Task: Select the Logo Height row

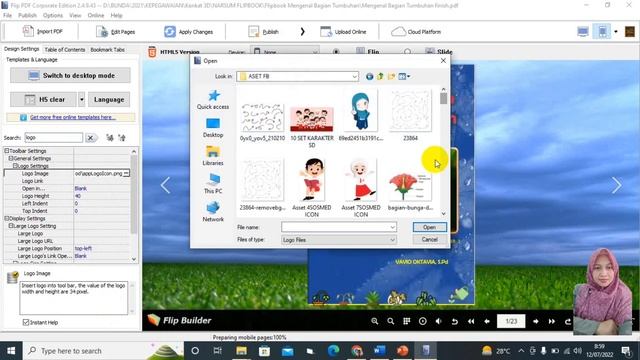Action: click(67, 196)
